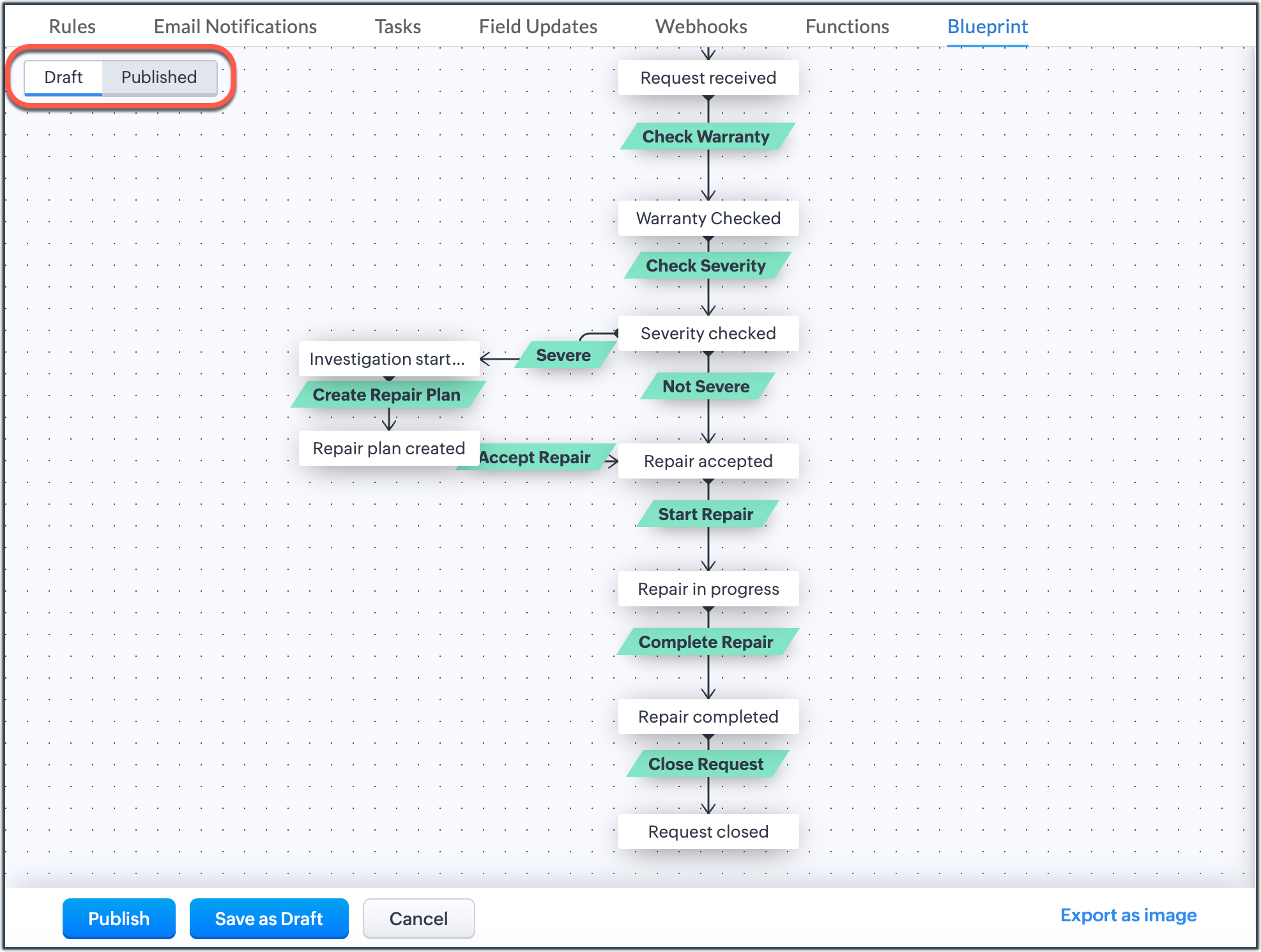The image size is (1261, 952).
Task: Go to the Webhooks tab
Action: (x=701, y=26)
